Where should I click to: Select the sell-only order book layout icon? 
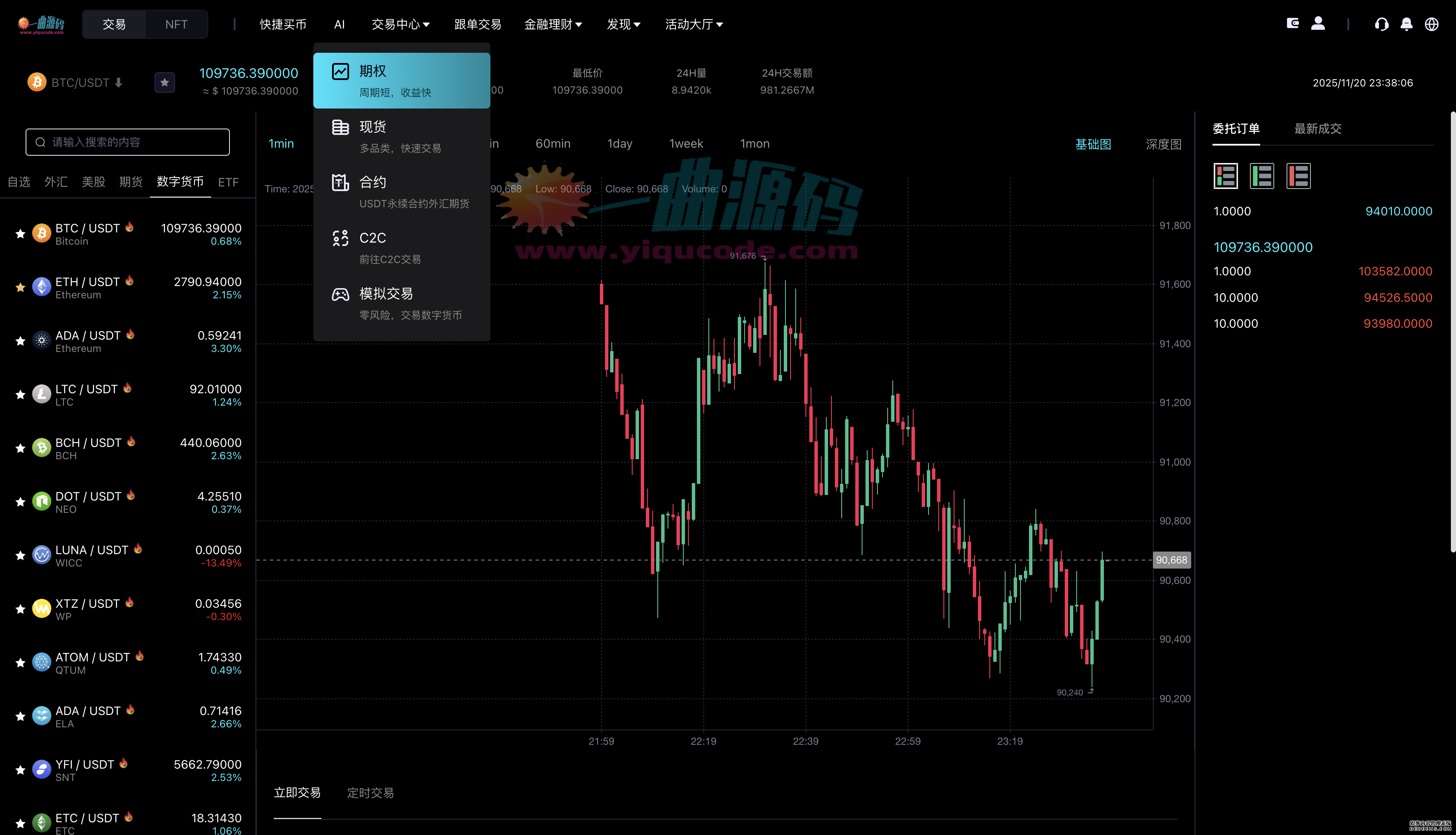pyautogui.click(x=1298, y=176)
